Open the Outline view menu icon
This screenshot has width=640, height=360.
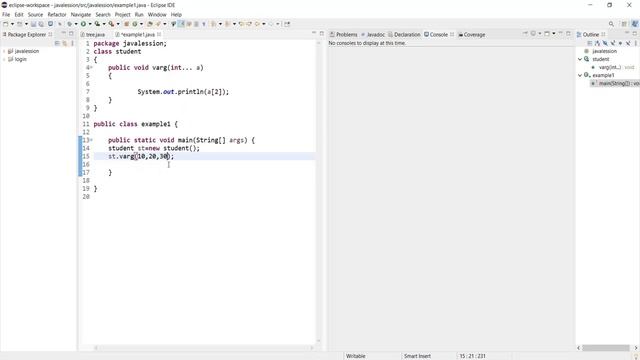[x=636, y=43]
